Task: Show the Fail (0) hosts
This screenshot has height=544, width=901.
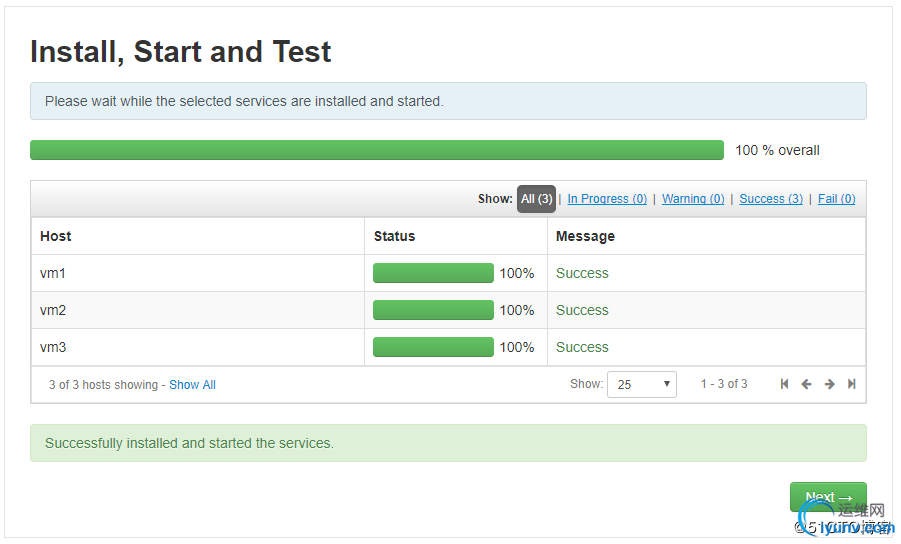Action: (836, 199)
